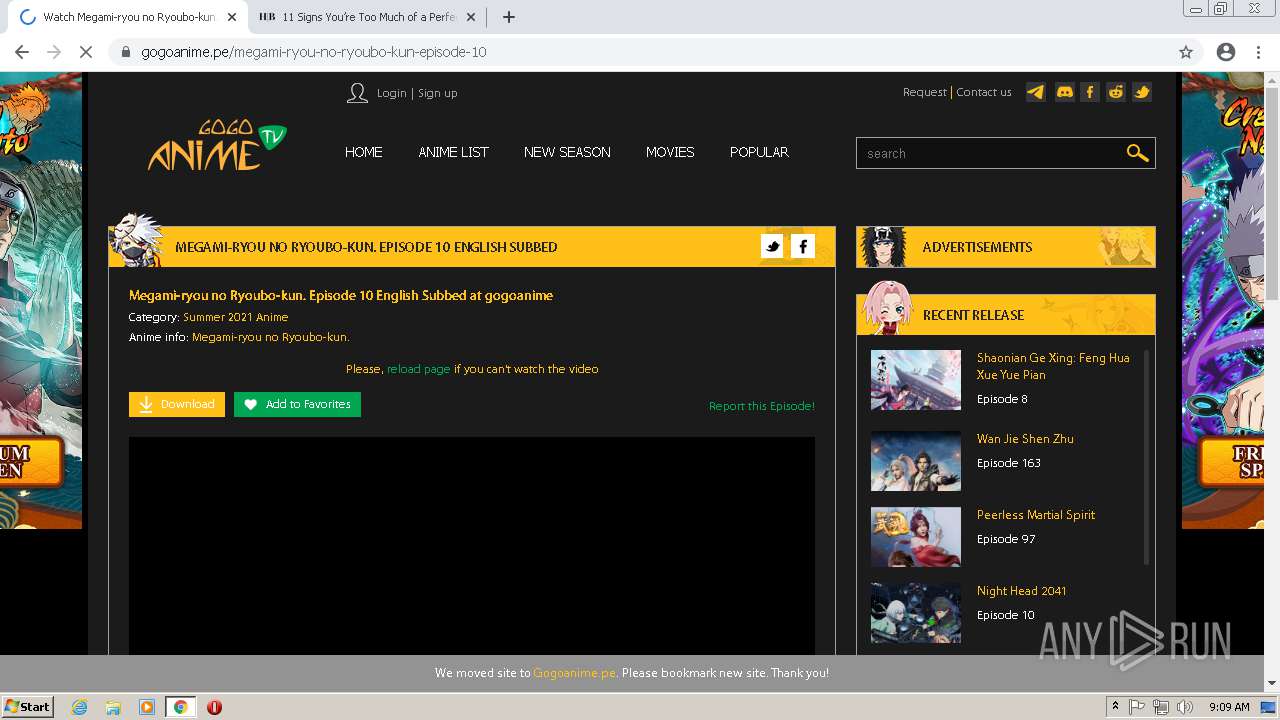The image size is (1280, 720).
Task: Go to the HOME menu
Action: (x=364, y=152)
